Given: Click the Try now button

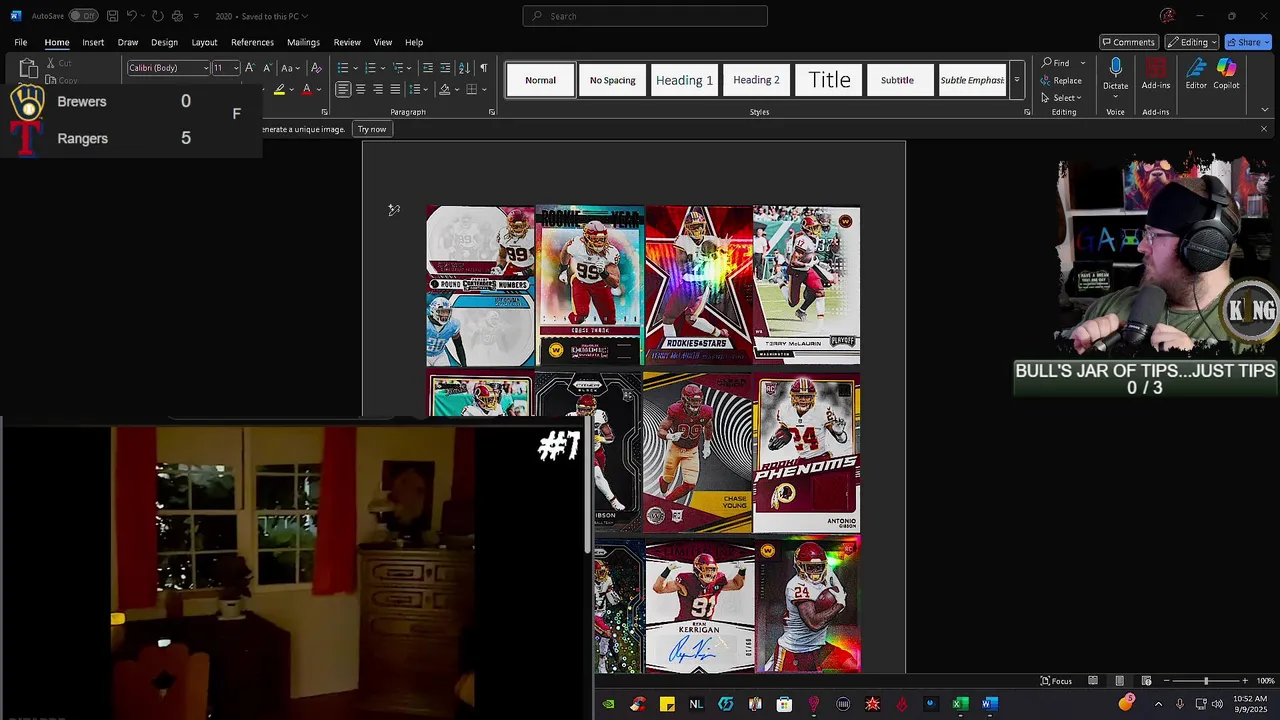Looking at the screenshot, I should 372,129.
